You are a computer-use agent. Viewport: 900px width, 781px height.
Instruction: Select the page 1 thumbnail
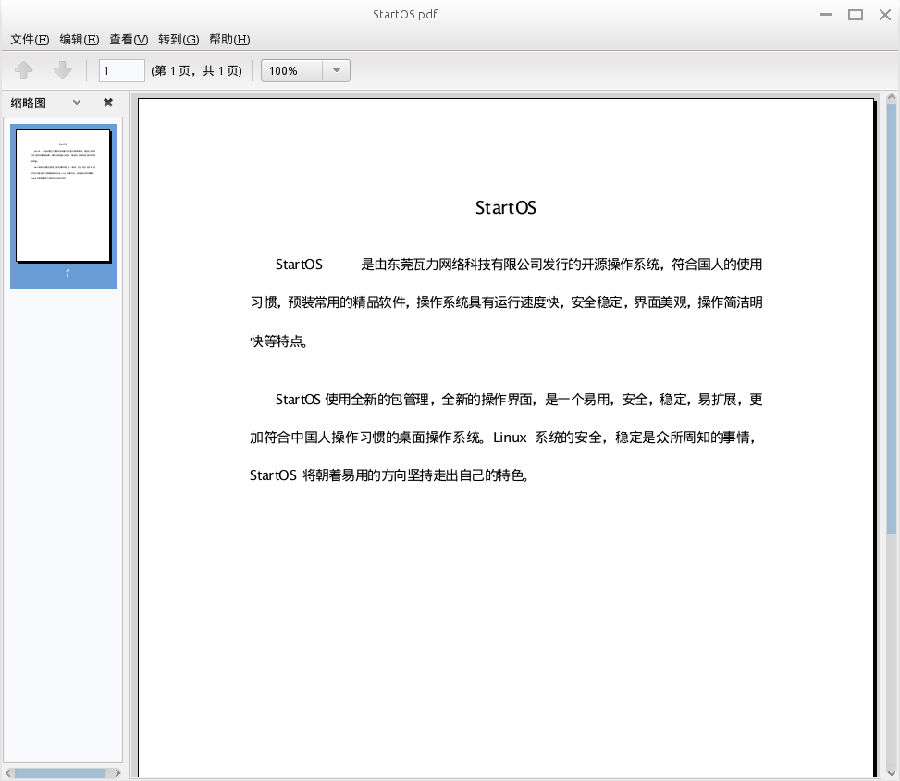[x=63, y=196]
